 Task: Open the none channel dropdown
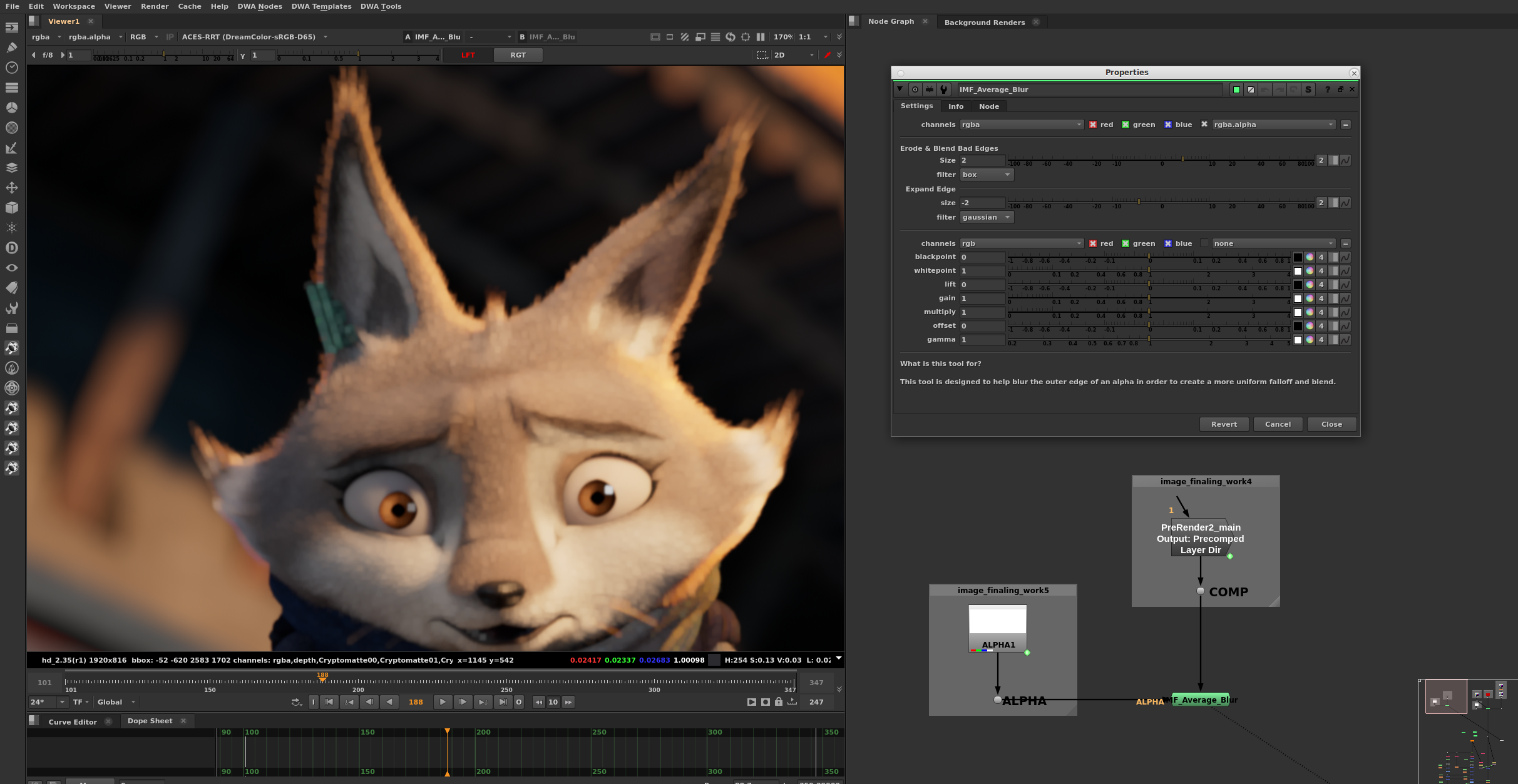[1274, 243]
